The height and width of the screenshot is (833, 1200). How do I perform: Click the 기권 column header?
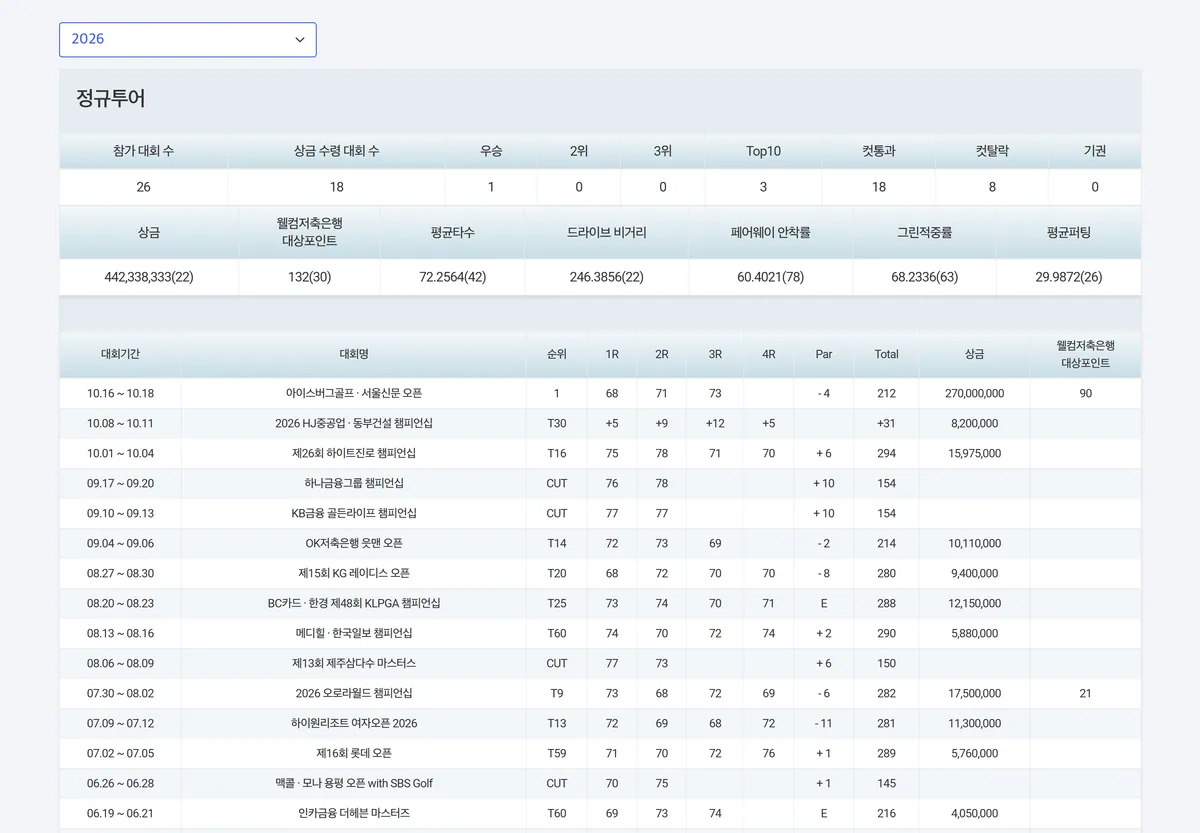point(1095,151)
